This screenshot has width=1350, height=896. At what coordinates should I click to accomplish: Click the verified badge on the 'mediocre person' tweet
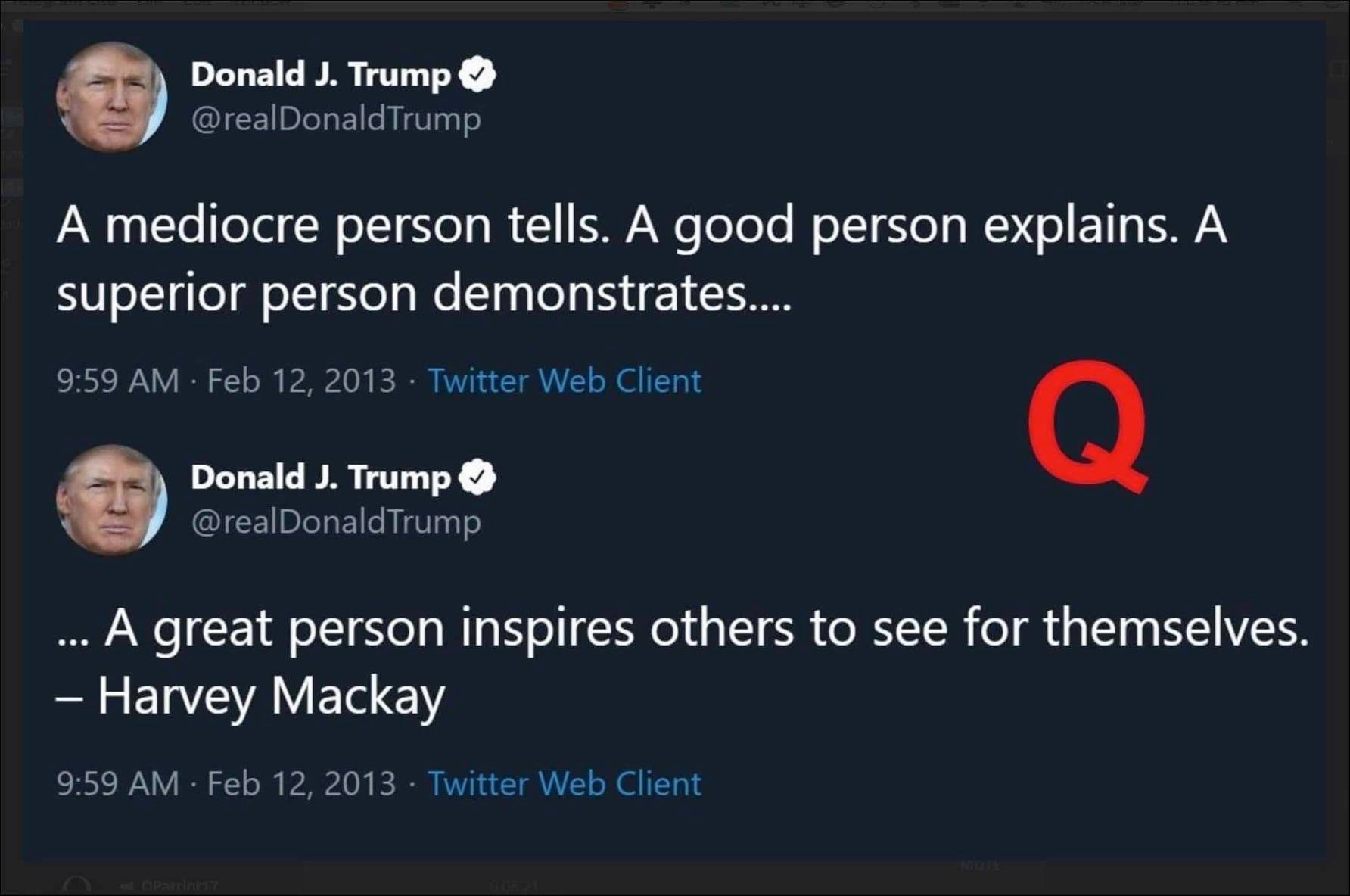[x=477, y=74]
